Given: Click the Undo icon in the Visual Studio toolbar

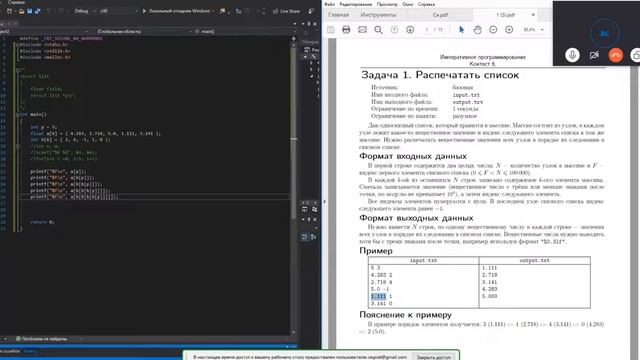Looking at the screenshot, I should [x=48, y=11].
